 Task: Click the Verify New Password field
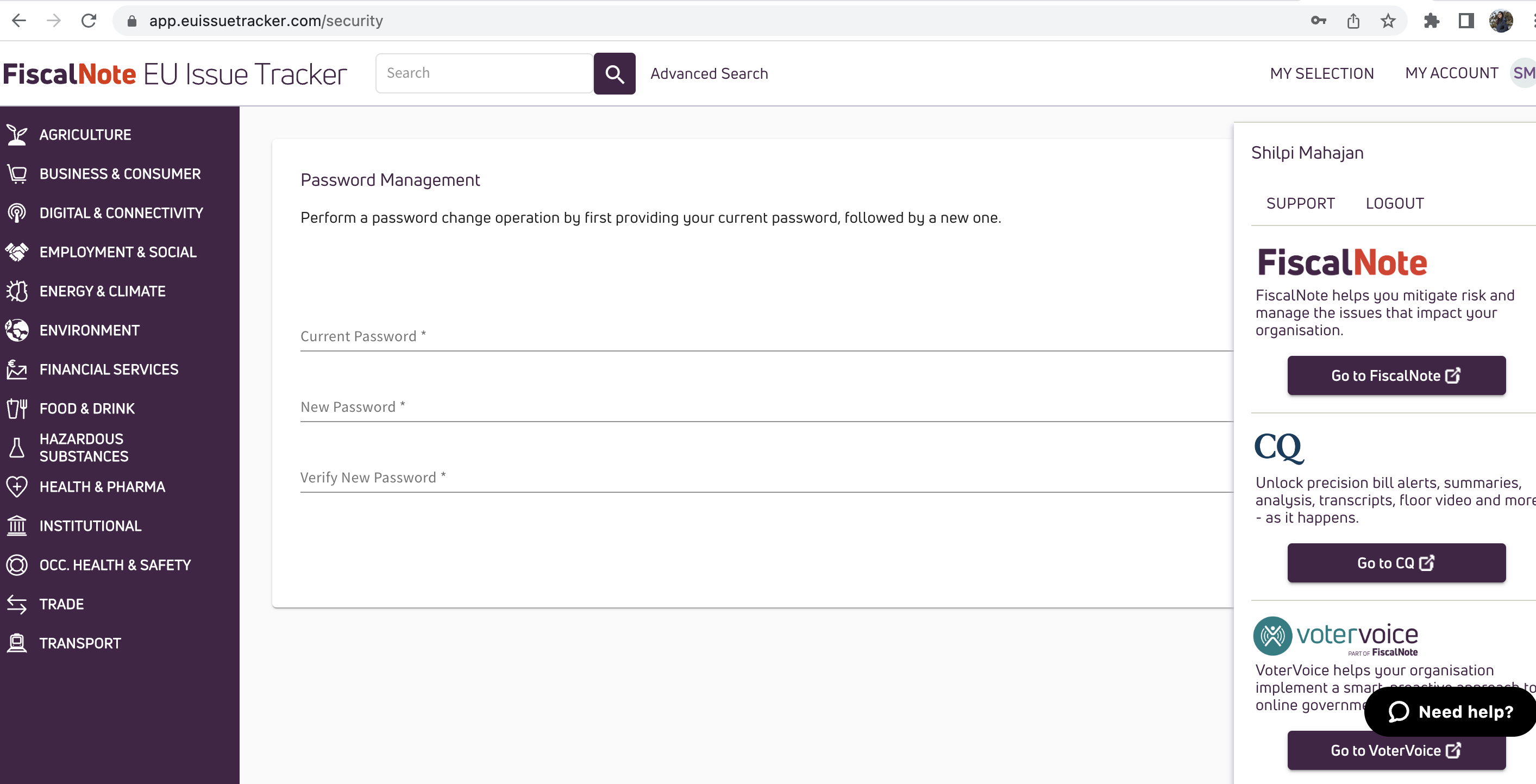[x=766, y=478]
